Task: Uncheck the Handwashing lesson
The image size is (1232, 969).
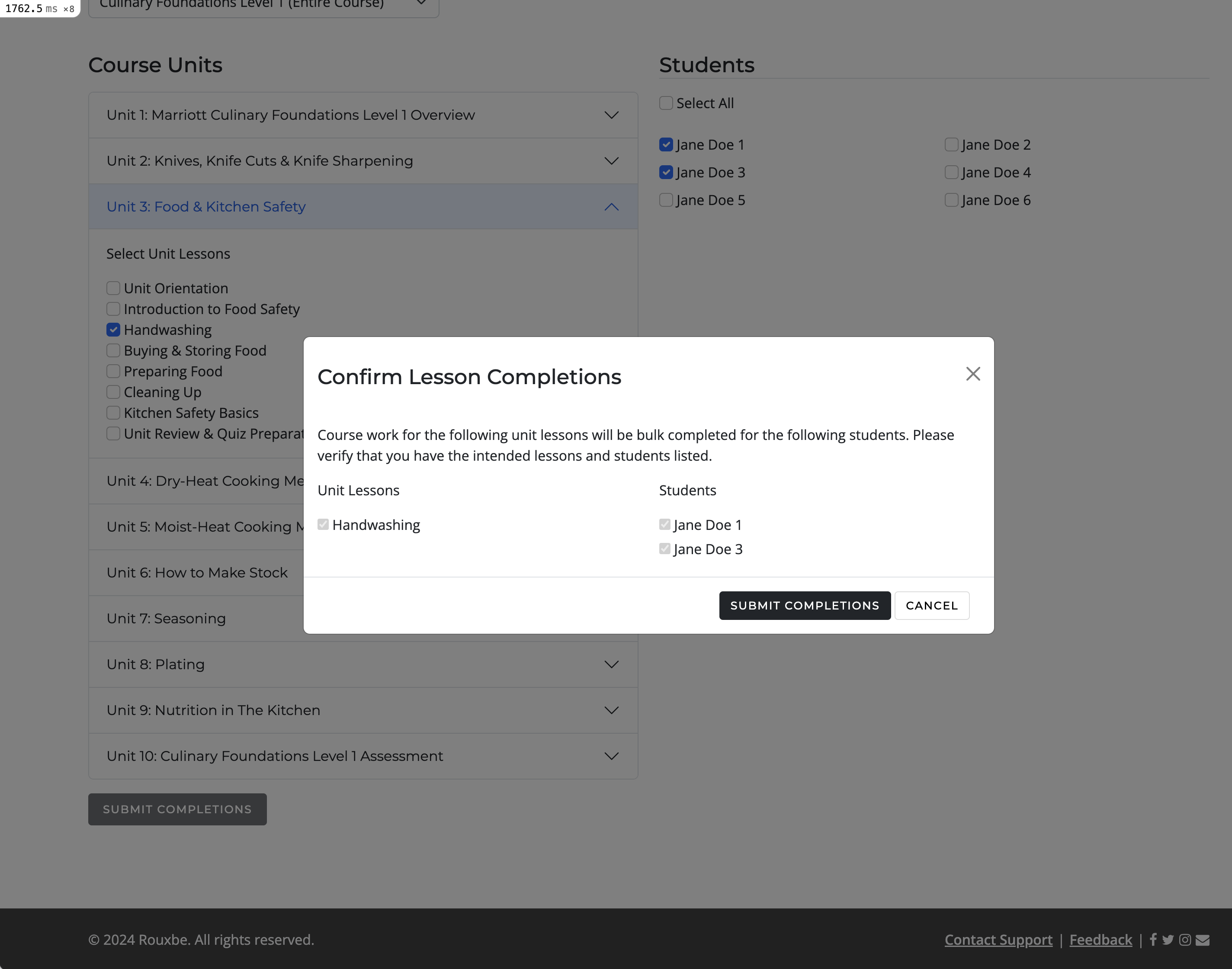Action: click(x=113, y=330)
